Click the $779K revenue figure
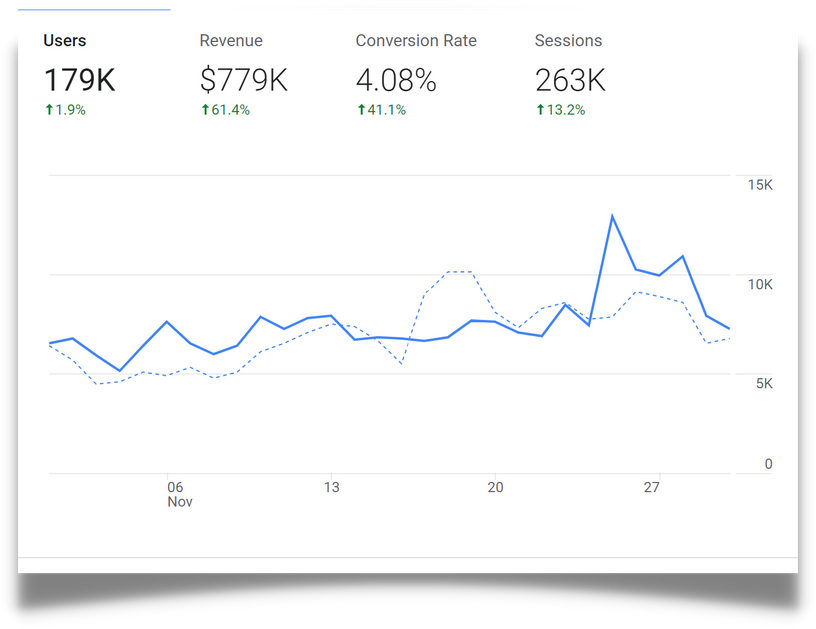The width and height of the screenshot is (816, 629). pyautogui.click(x=243, y=80)
